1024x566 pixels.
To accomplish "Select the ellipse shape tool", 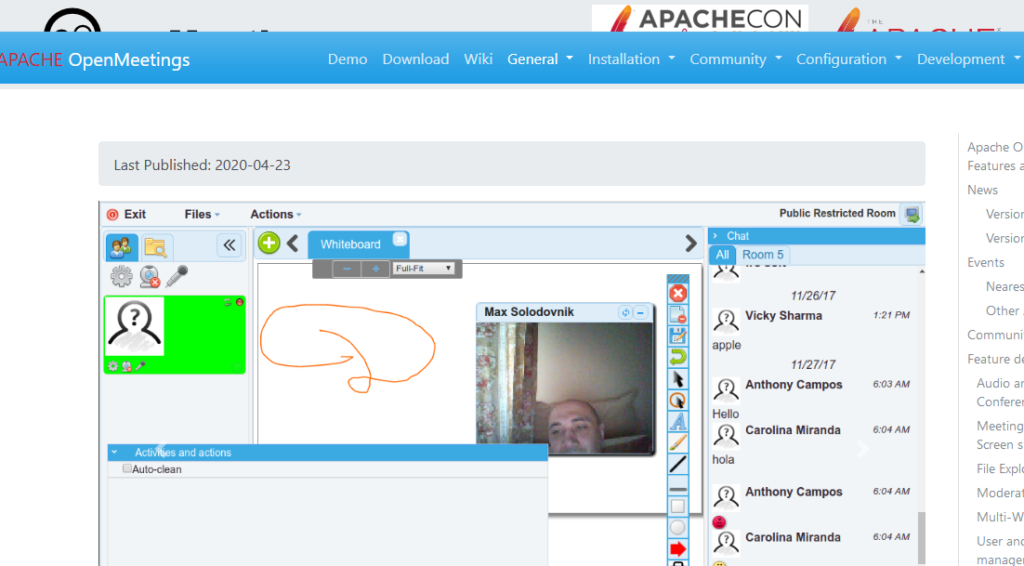I will coord(678,527).
